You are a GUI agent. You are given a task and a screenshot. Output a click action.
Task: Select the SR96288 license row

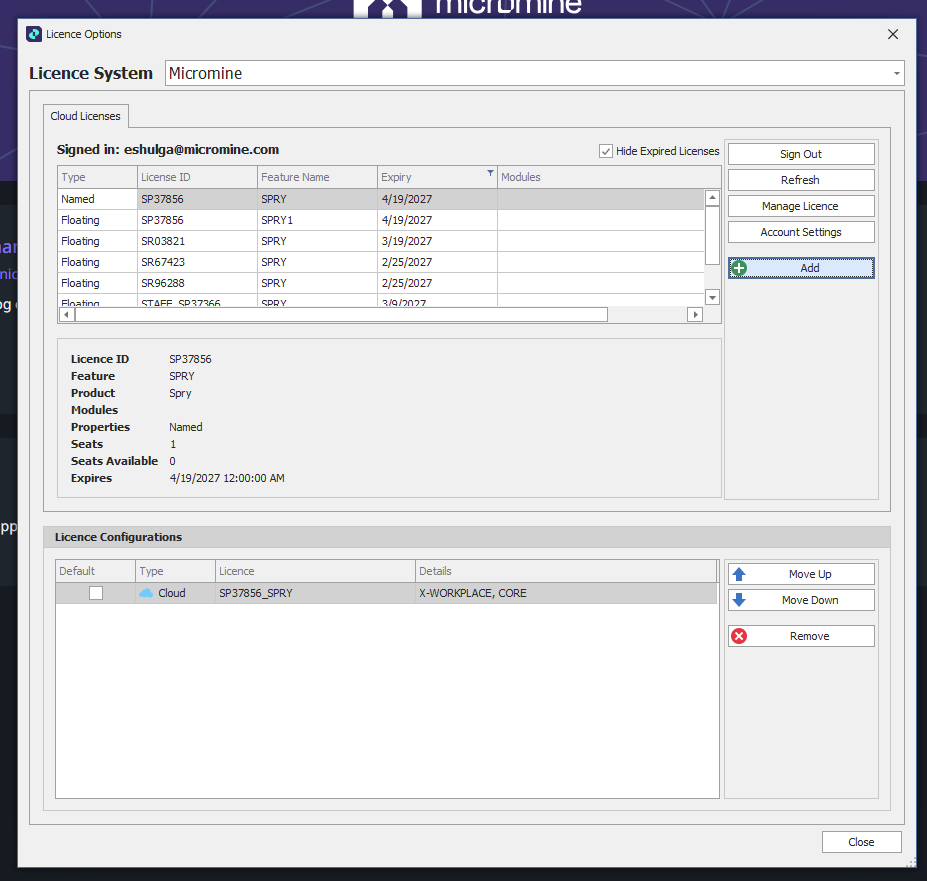(x=381, y=283)
